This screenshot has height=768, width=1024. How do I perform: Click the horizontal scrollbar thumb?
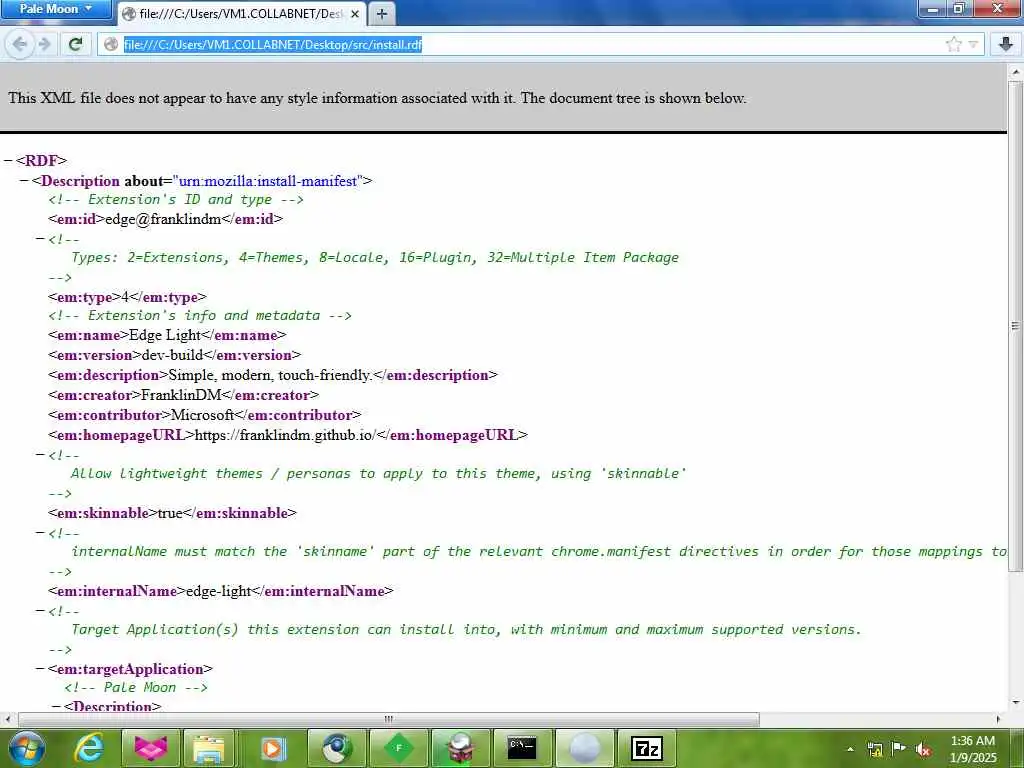389,719
